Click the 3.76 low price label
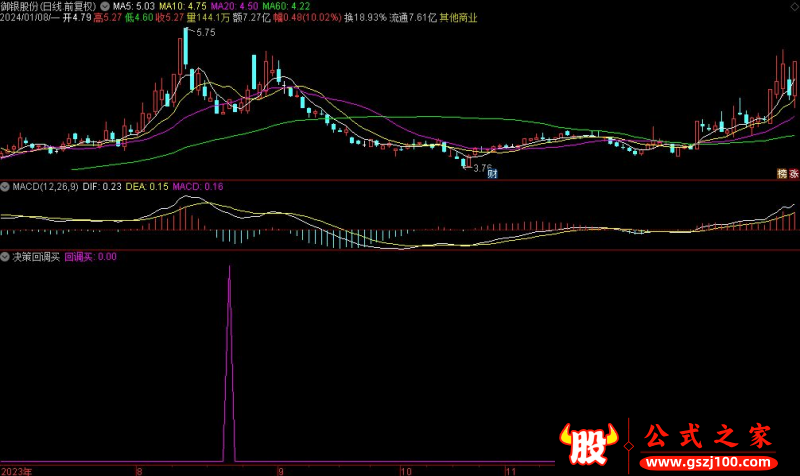This screenshot has height=476, width=800. pyautogui.click(x=482, y=167)
